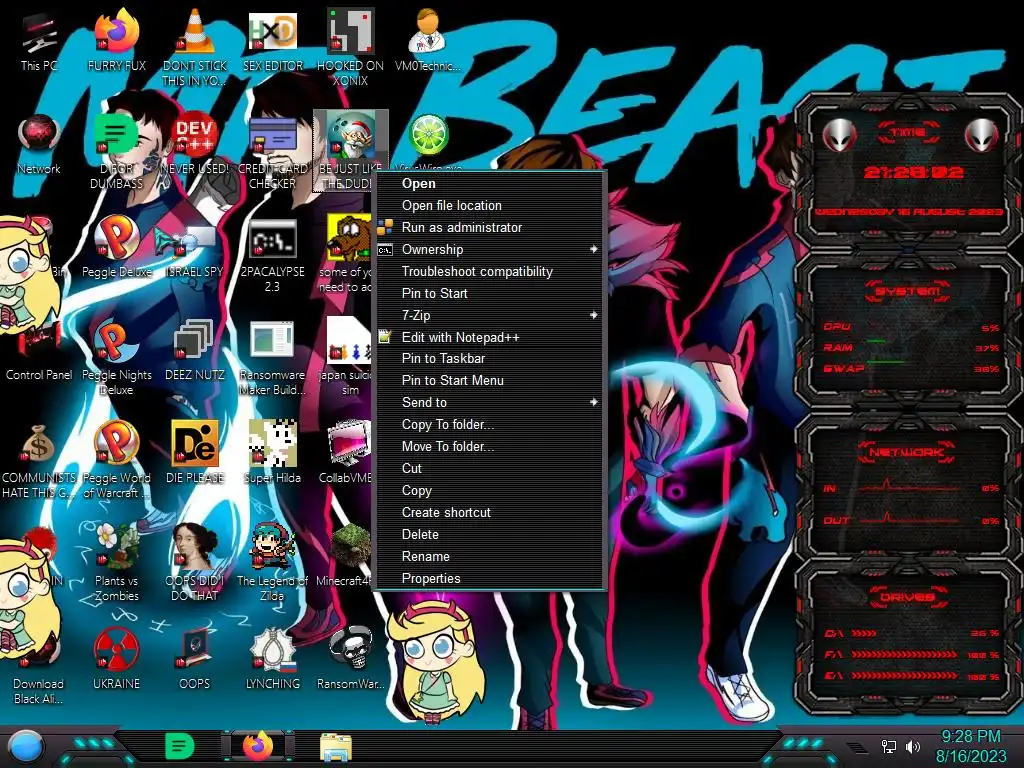
Task: Open the tray network status icon
Action: click(x=888, y=746)
